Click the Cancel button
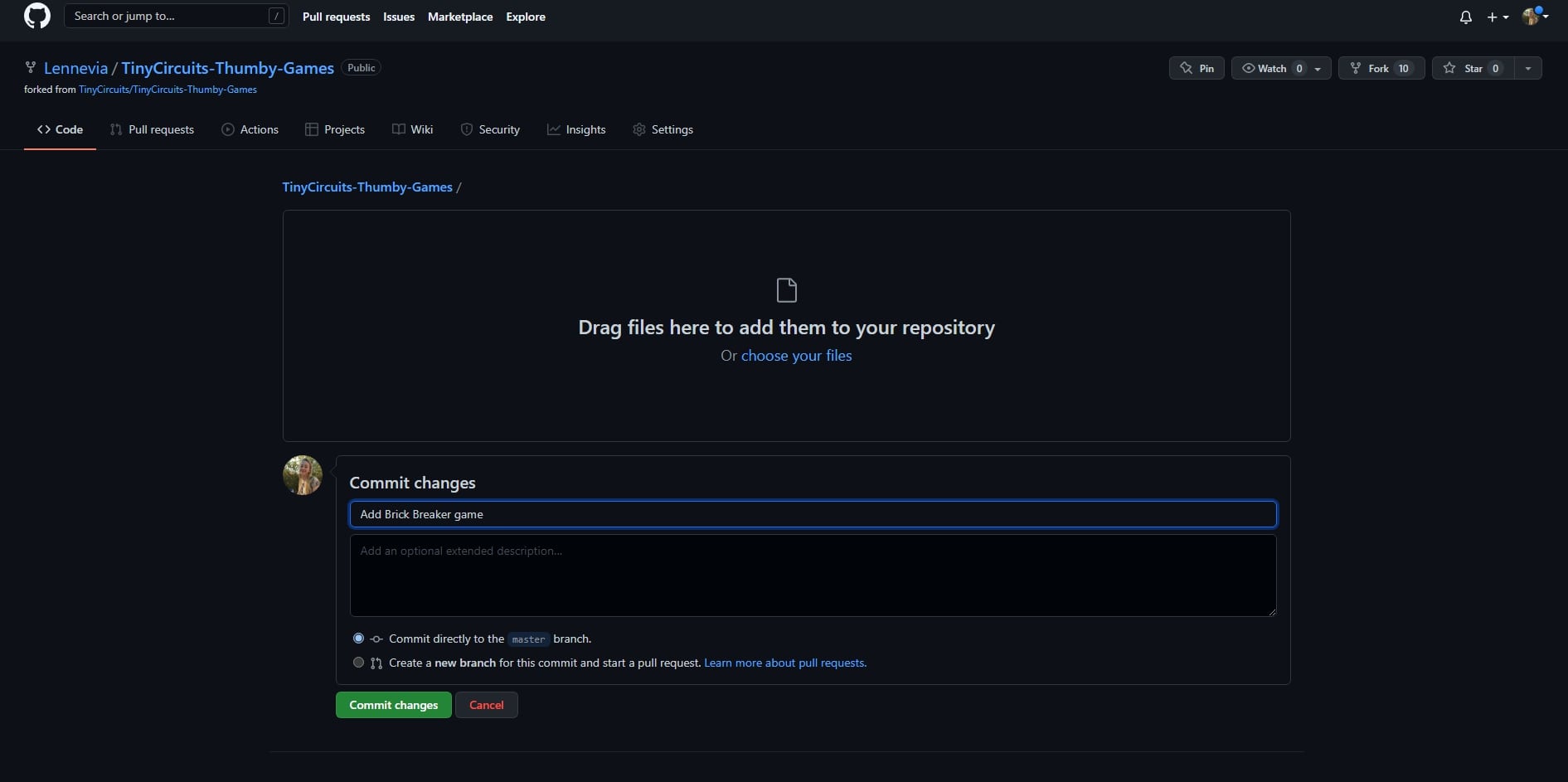 coord(486,705)
